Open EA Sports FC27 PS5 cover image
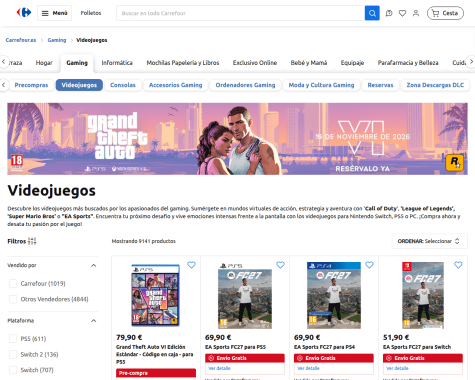475x380 pixels. [245, 295]
